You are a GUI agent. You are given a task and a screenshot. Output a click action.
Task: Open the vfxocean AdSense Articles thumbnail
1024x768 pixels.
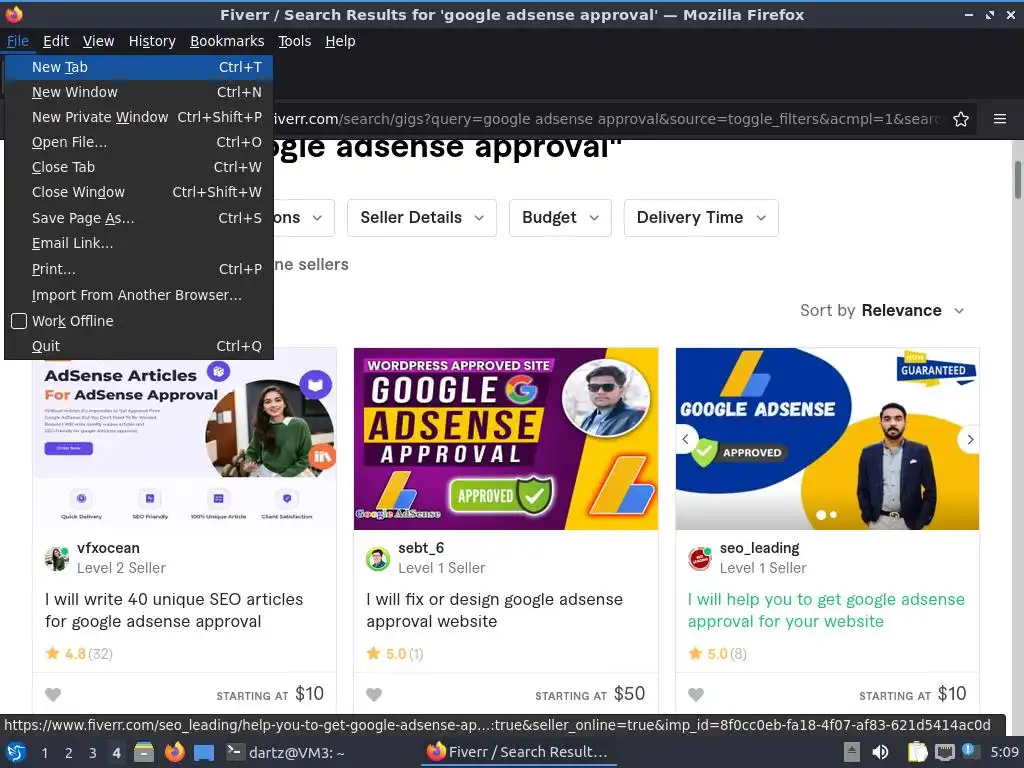pyautogui.click(x=185, y=444)
